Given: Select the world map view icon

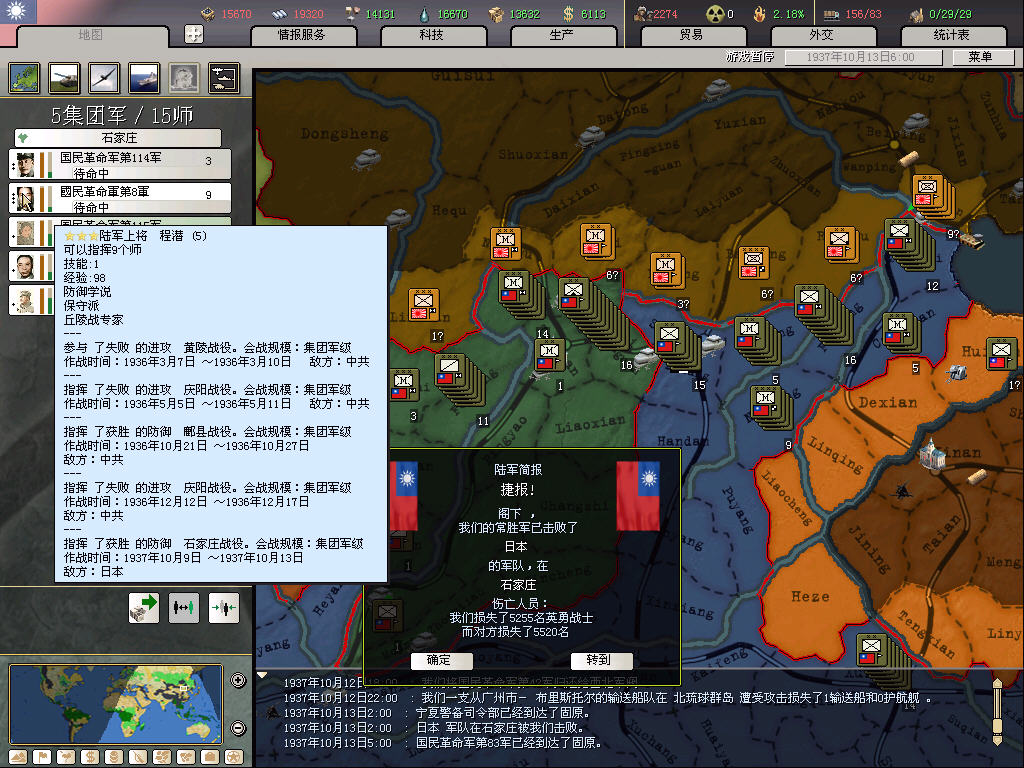Looking at the screenshot, I should coord(24,78).
